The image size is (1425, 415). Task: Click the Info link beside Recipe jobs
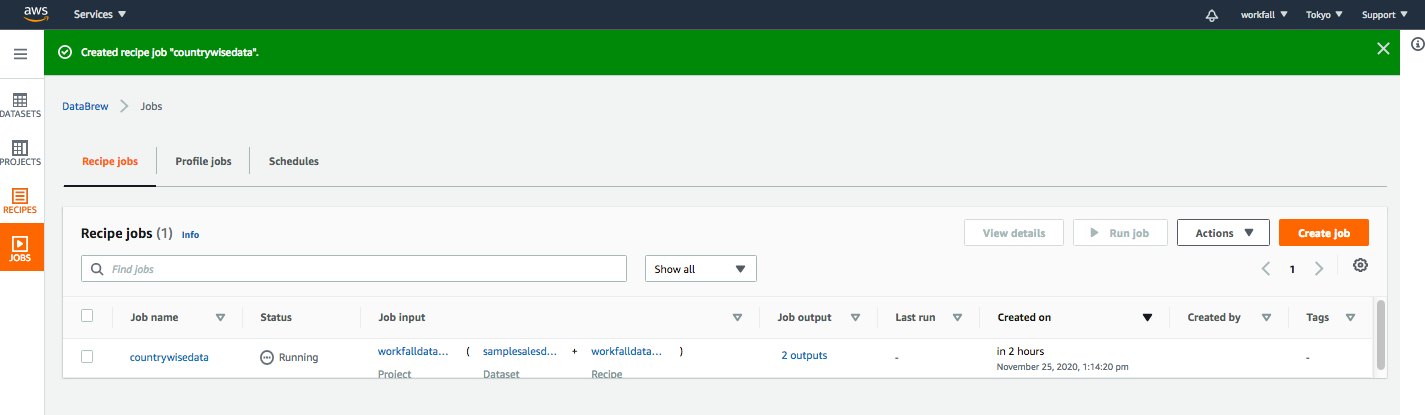[x=190, y=235]
